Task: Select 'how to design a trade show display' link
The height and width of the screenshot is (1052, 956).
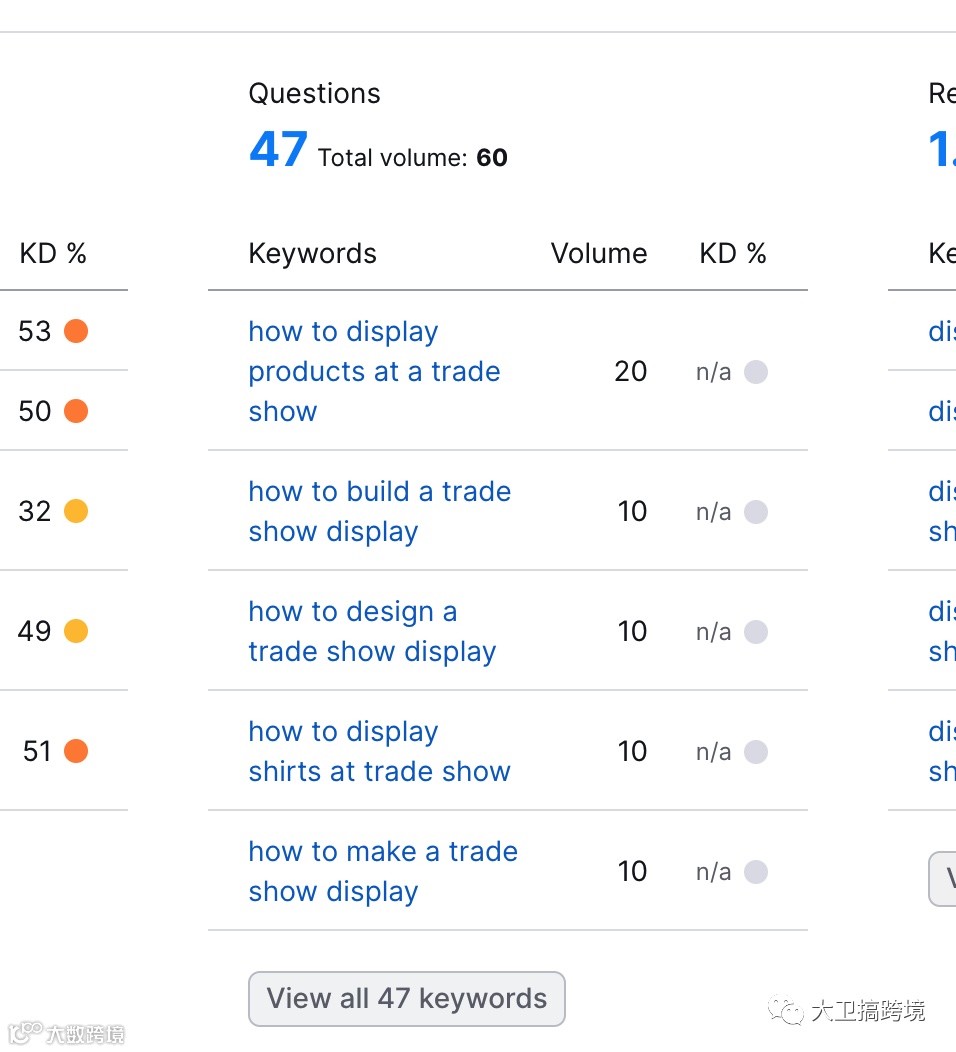Action: click(371, 631)
